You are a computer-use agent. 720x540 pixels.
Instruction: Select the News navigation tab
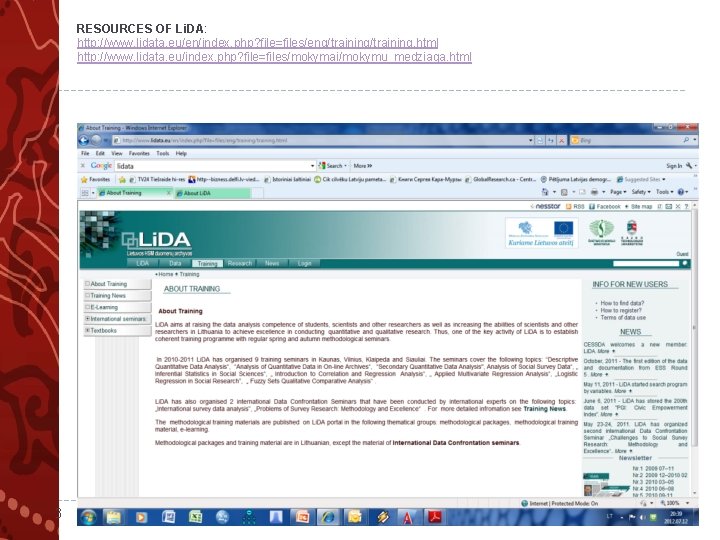pyautogui.click(x=272, y=263)
